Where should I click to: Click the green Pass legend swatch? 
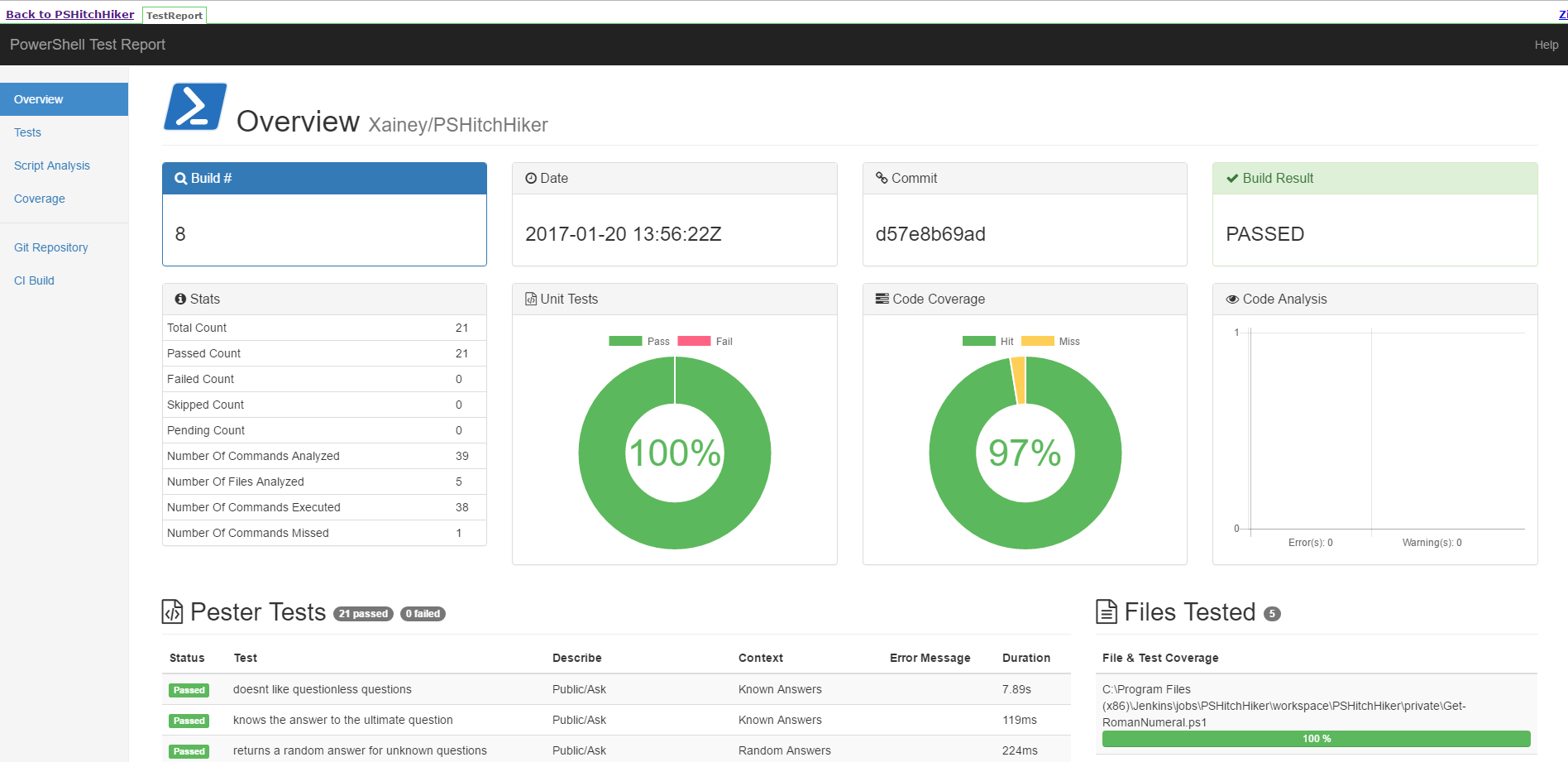[x=625, y=341]
